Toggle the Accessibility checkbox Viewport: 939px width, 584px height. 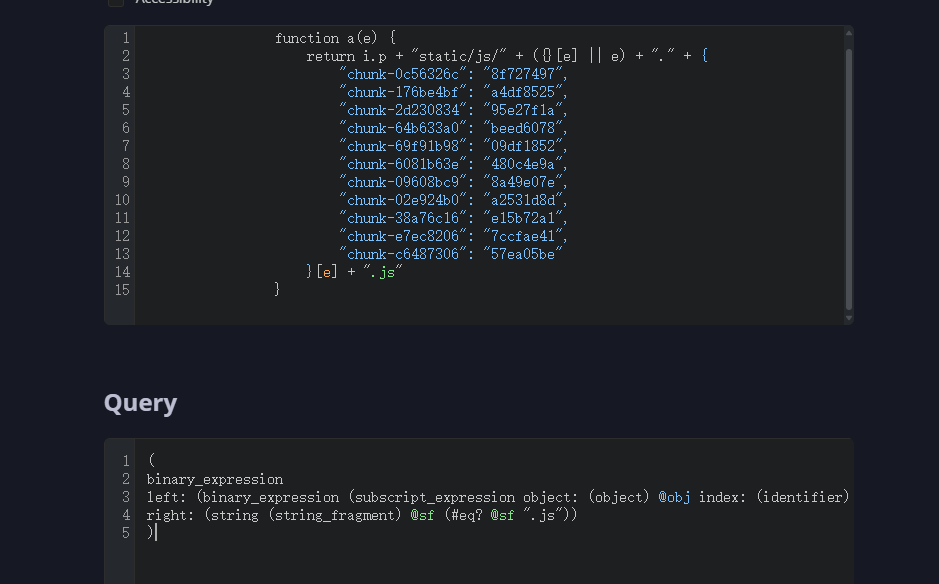tap(116, 2)
